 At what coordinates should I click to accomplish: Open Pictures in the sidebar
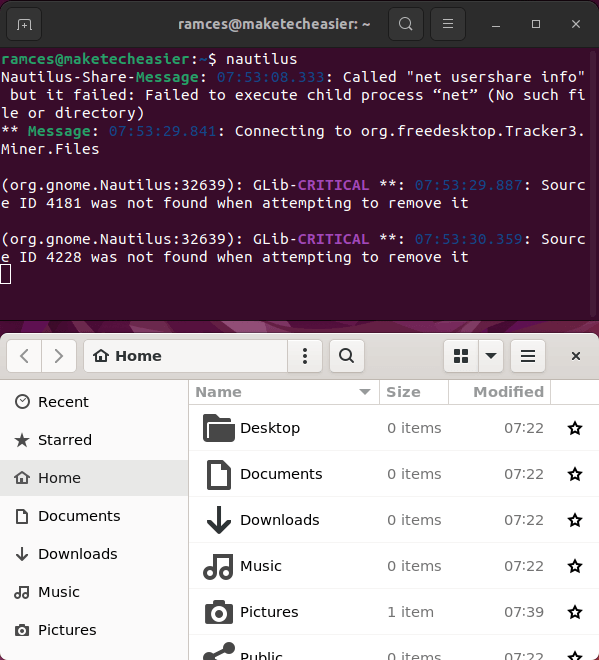point(94,630)
